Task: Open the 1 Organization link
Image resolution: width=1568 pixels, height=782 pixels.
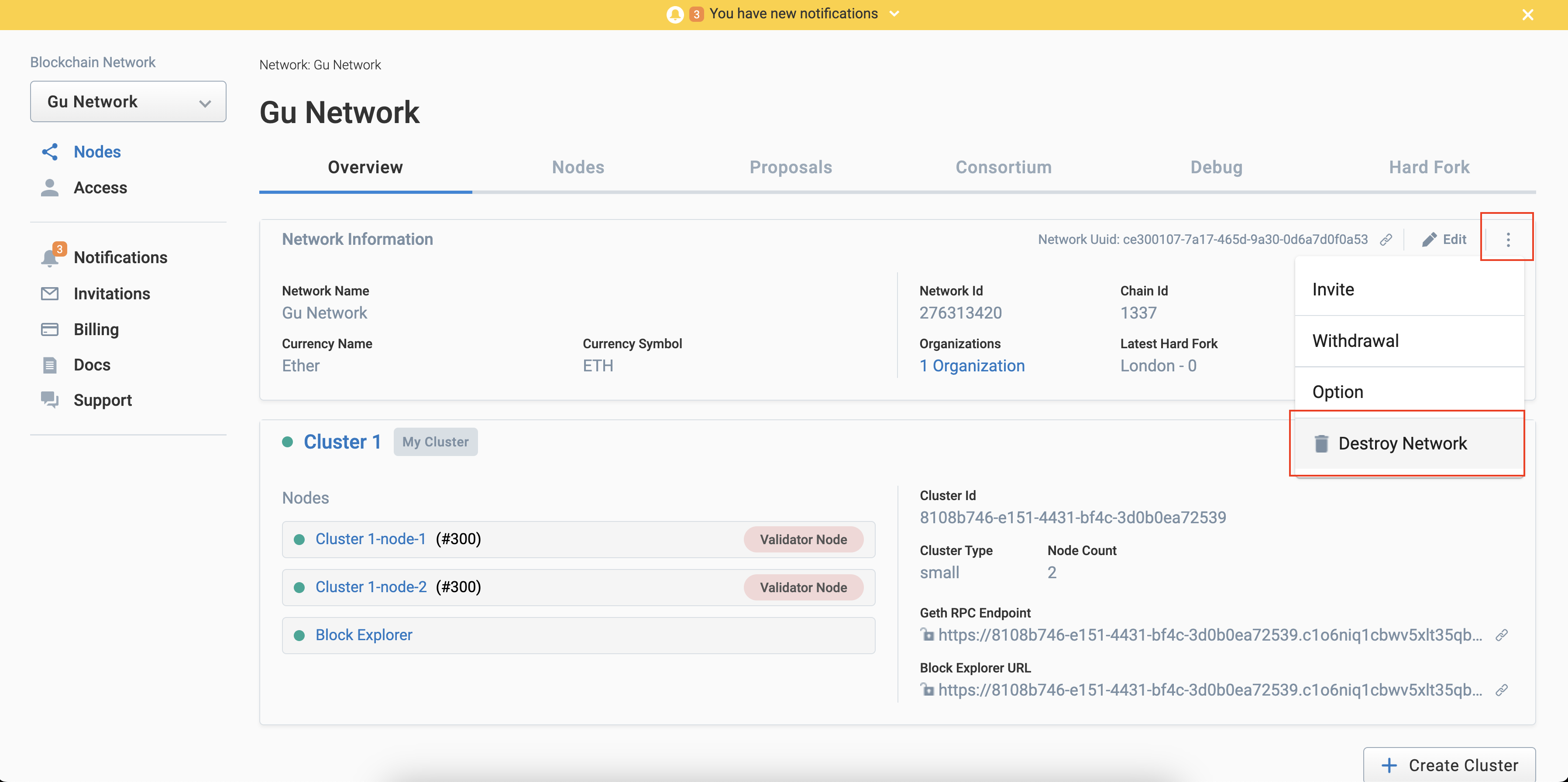Action: (971, 366)
